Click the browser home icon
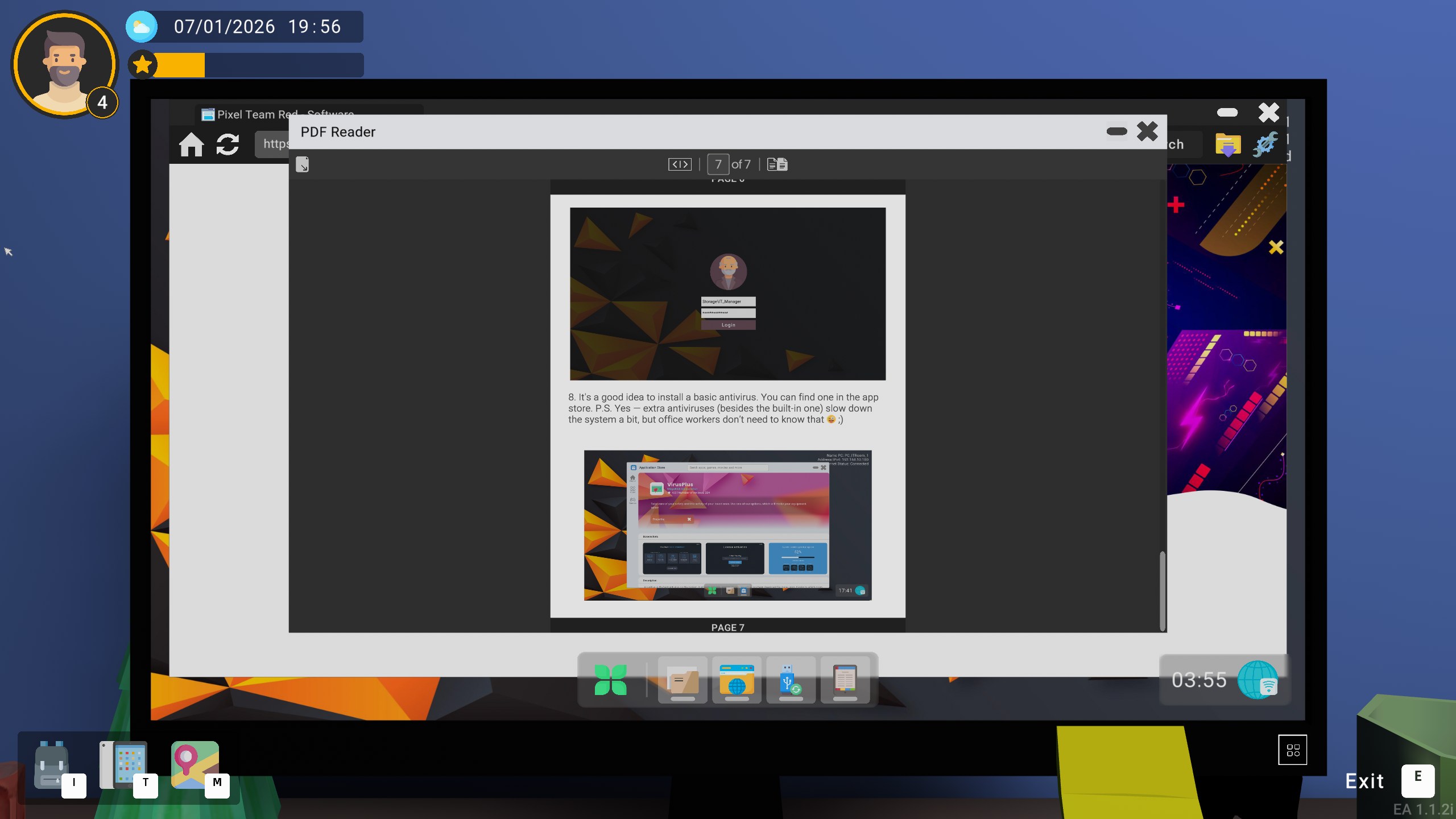 (191, 144)
